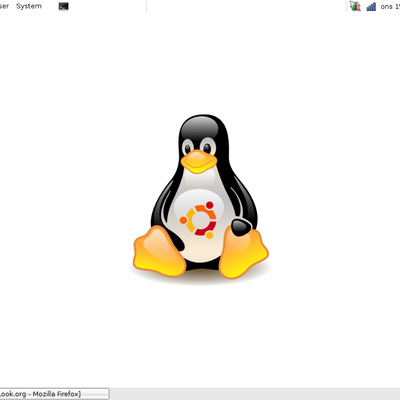The height and width of the screenshot is (400, 400).
Task: Click the Ubuntu logo on Tux's belly
Action: pyautogui.click(x=199, y=220)
